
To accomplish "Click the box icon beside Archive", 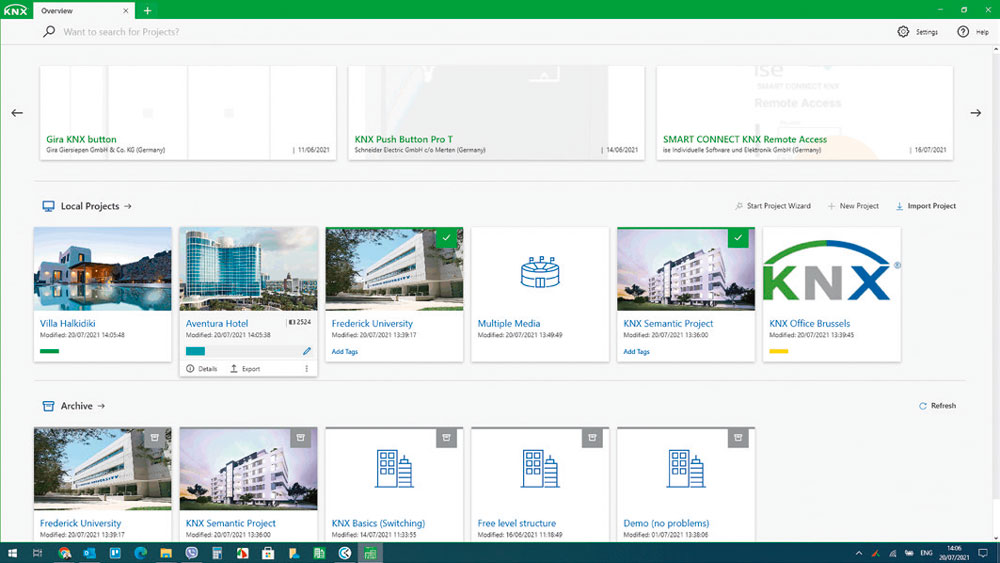I will pos(48,406).
